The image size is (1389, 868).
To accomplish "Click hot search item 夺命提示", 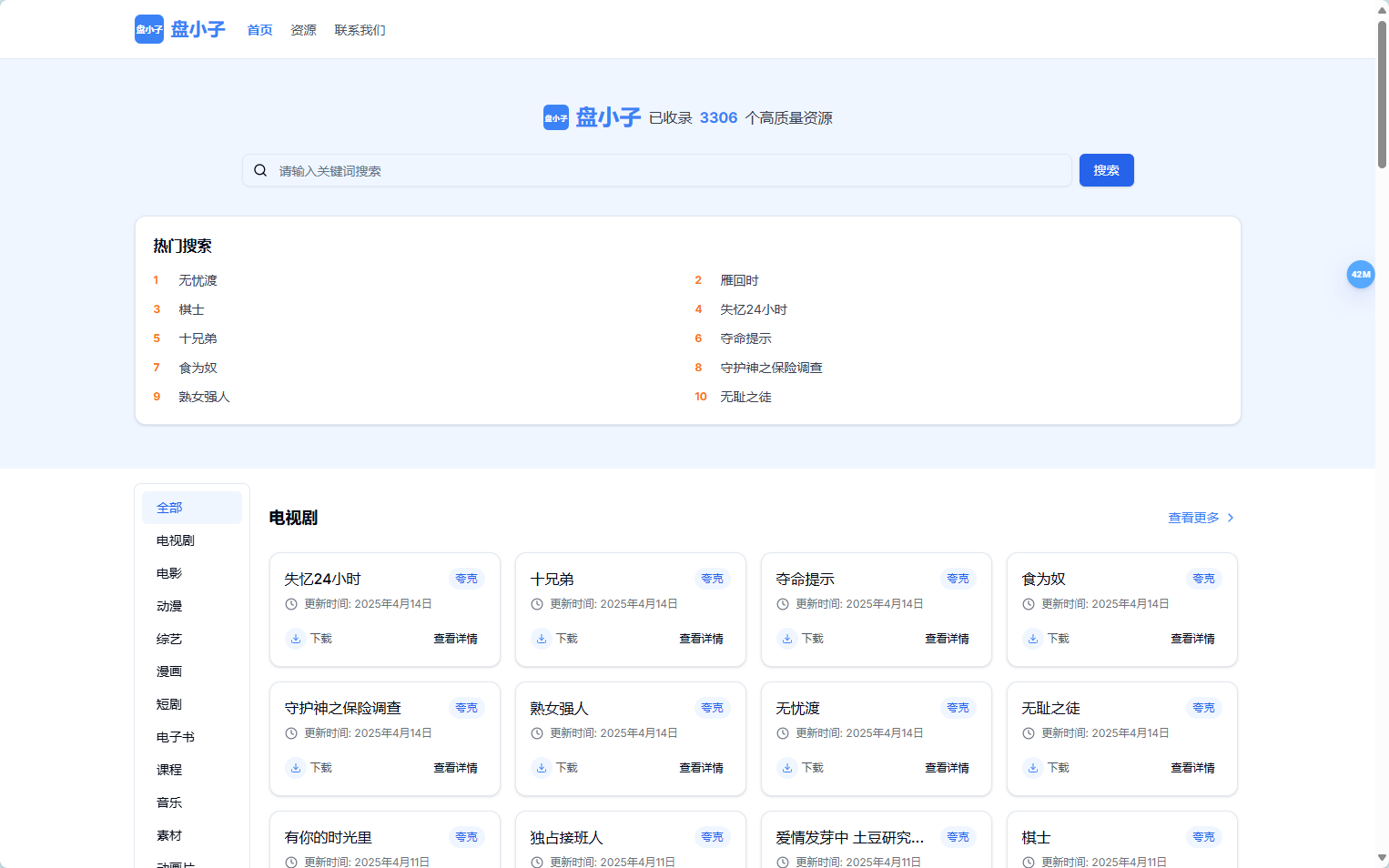I will point(745,338).
